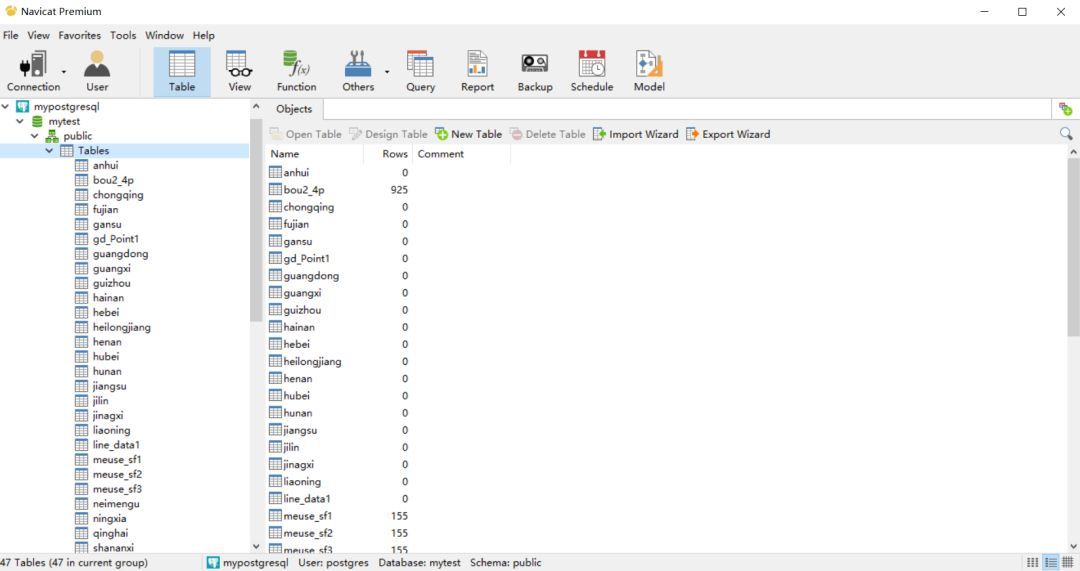Image resolution: width=1080 pixels, height=571 pixels.
Task: Open the Window menu
Action: (x=164, y=35)
